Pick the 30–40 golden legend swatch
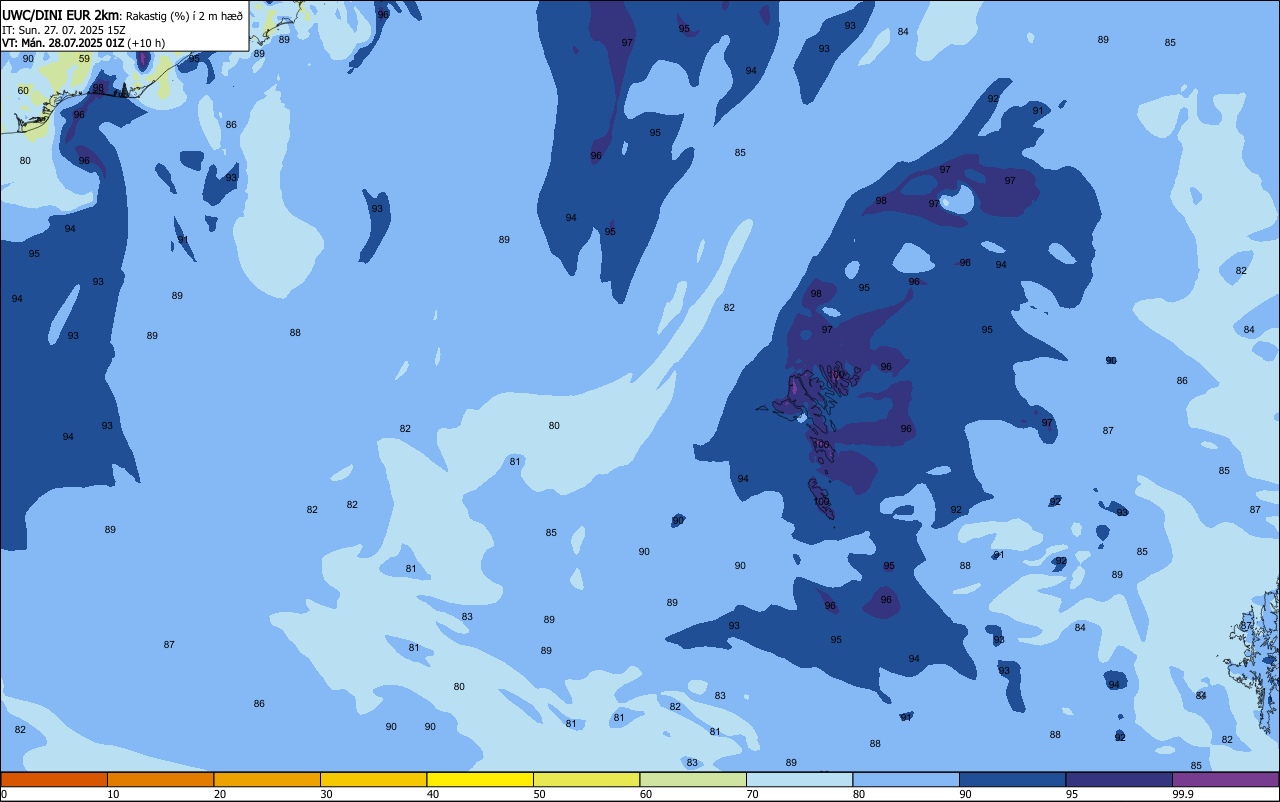Viewport: 1280px width, 802px height. pyautogui.click(x=373, y=779)
